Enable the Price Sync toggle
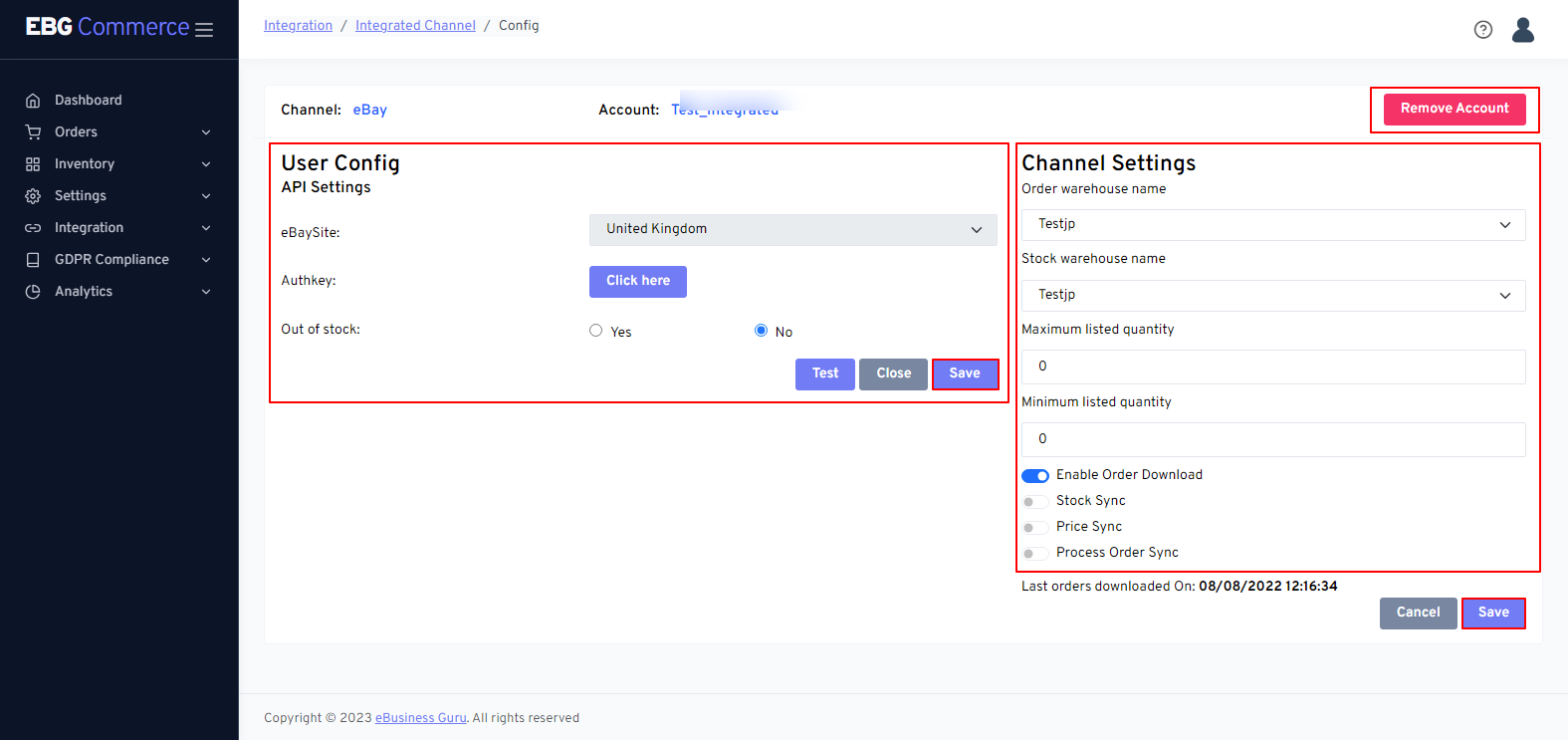The image size is (1568, 740). (x=1035, y=528)
